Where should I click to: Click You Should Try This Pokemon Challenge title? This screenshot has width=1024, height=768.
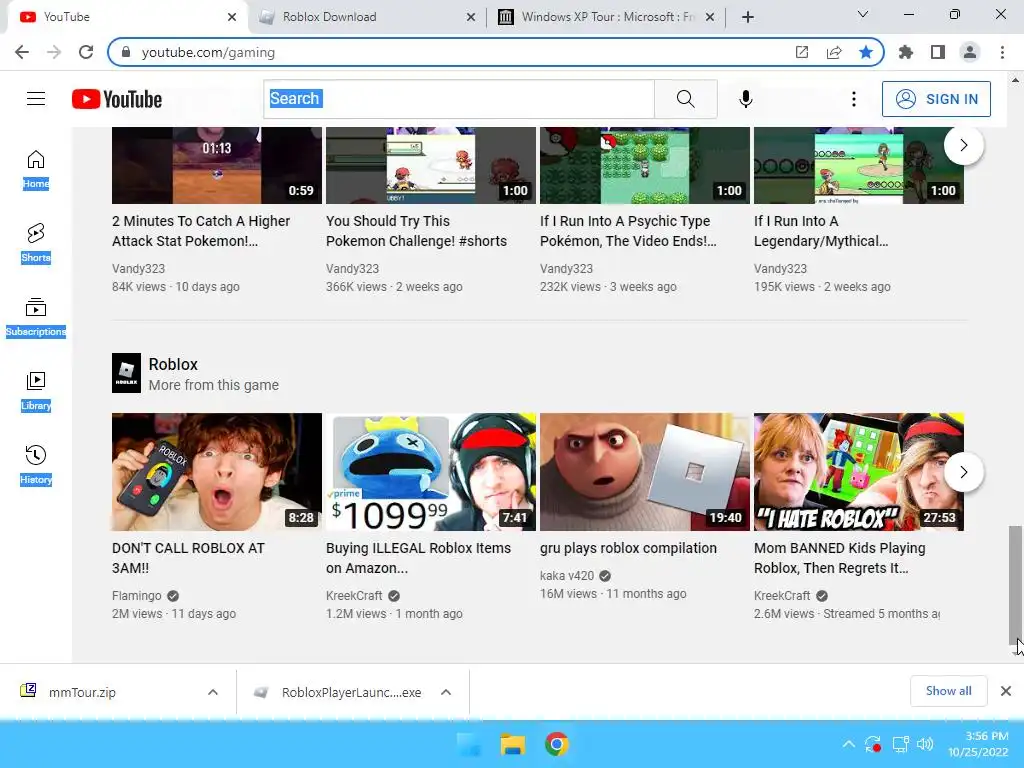coord(416,231)
